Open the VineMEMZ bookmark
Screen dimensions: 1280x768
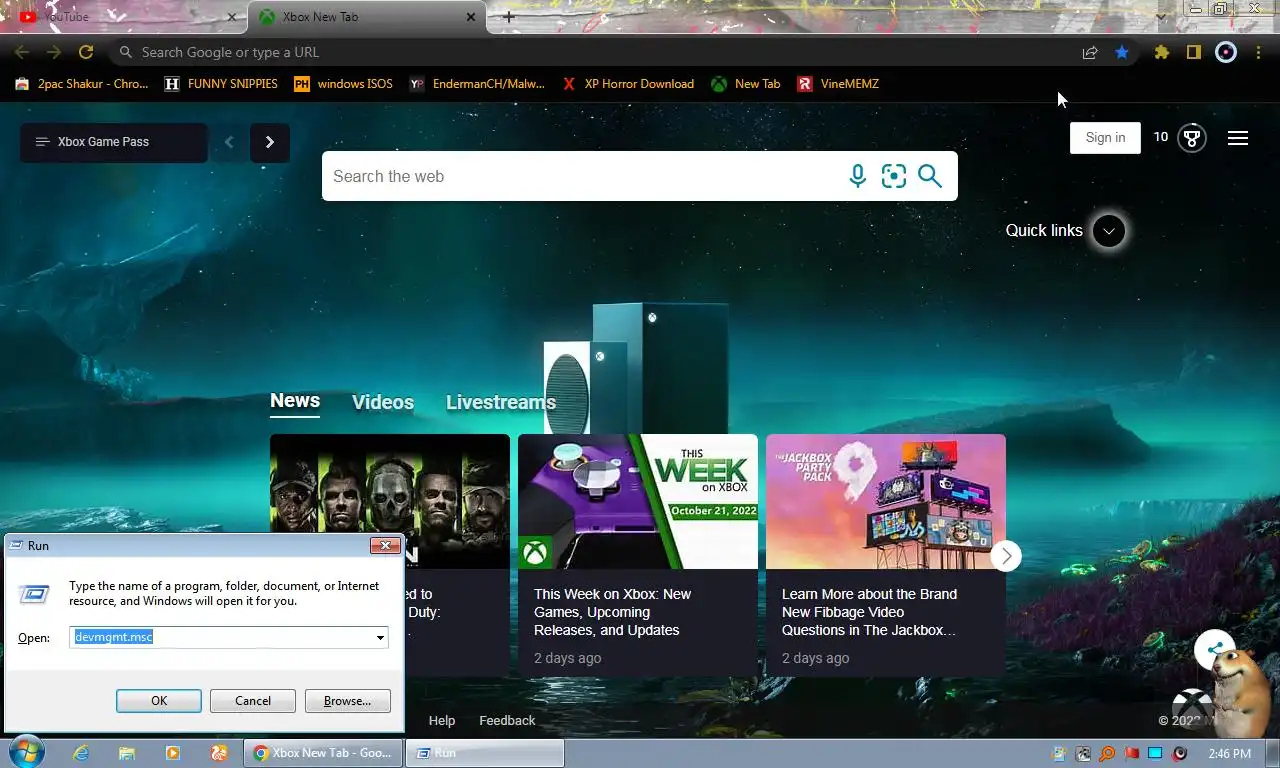pos(838,84)
